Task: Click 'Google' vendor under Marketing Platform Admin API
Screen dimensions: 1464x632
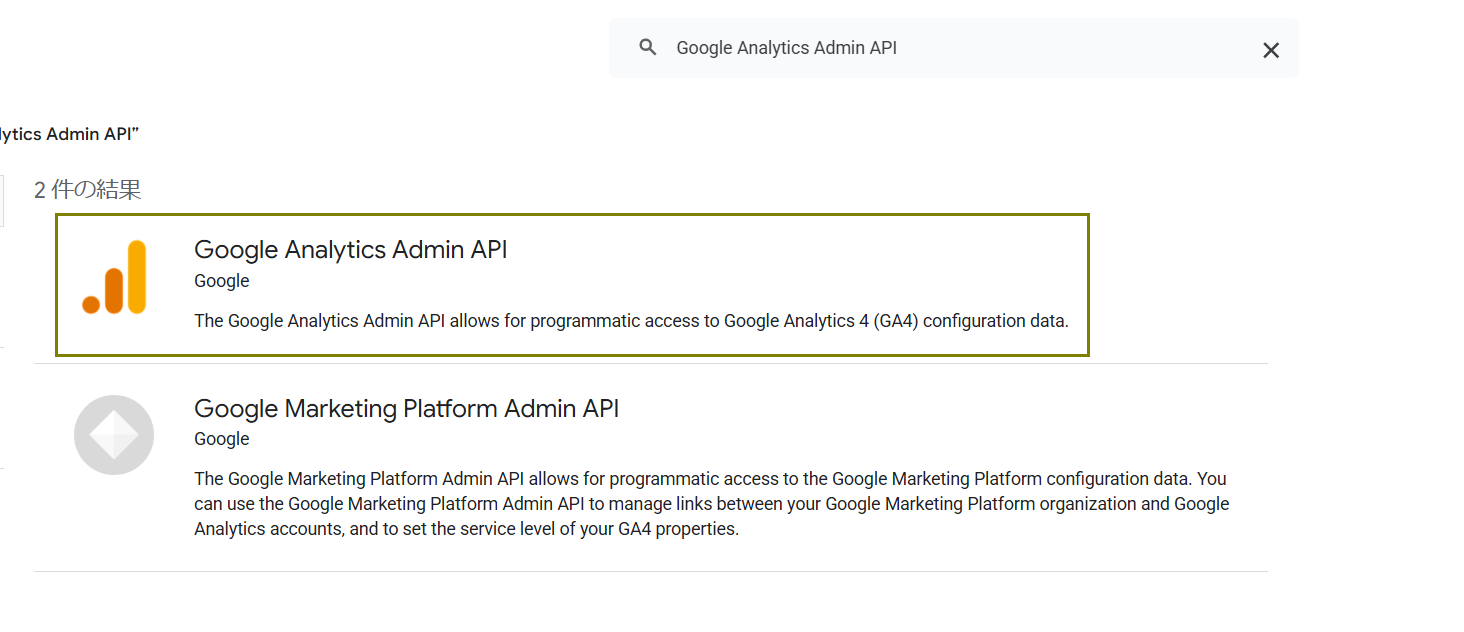Action: click(x=221, y=439)
